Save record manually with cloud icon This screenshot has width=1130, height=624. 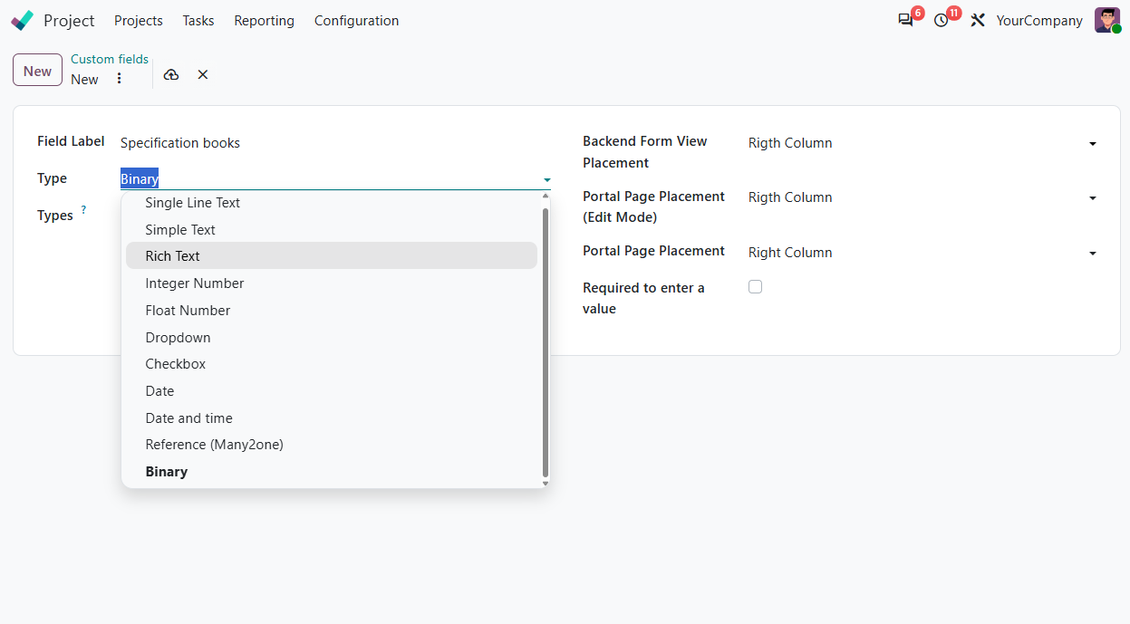[171, 75]
